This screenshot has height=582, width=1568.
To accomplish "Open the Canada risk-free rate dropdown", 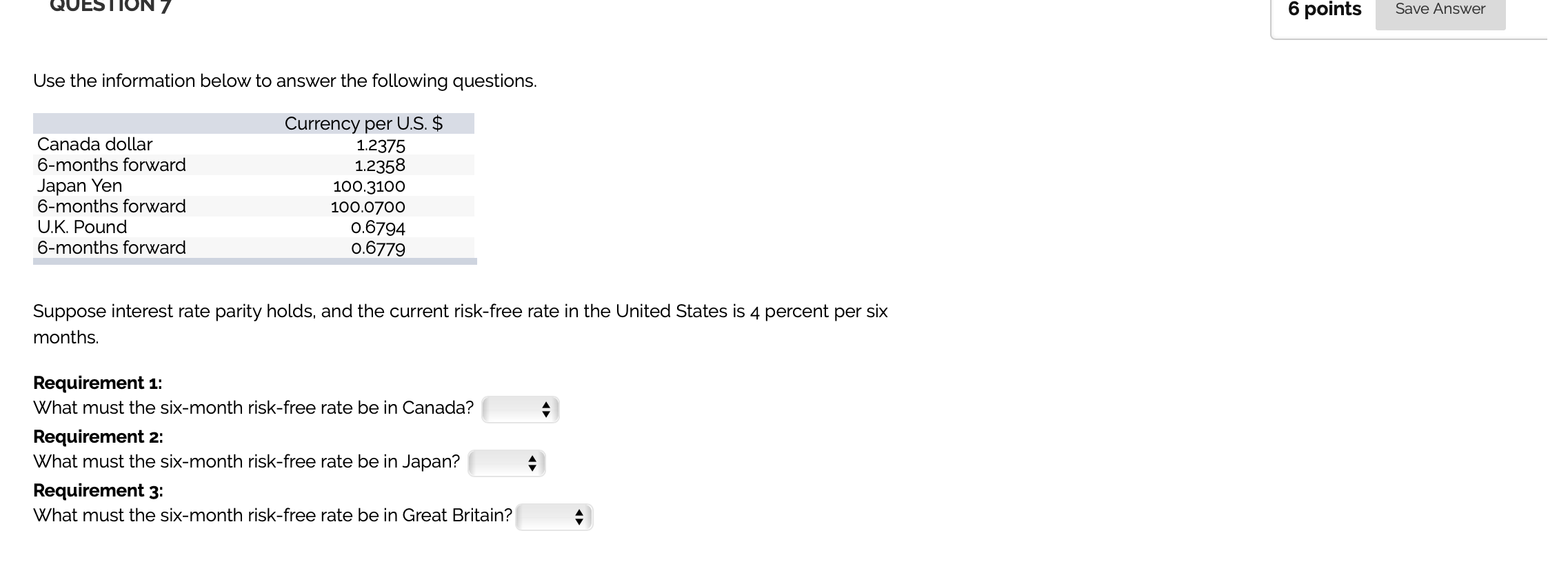I will [521, 408].
